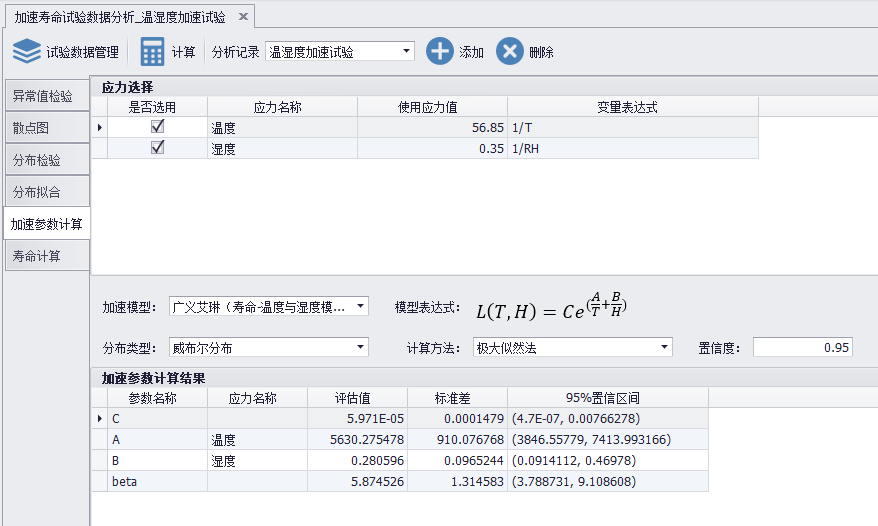Click the 1/RH expression cell
Screen dimensions: 878x526
pos(633,148)
